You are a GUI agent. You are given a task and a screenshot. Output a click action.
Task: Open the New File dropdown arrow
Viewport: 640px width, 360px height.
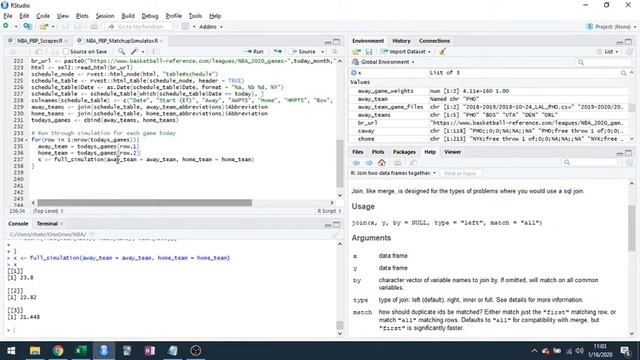(x=16, y=27)
